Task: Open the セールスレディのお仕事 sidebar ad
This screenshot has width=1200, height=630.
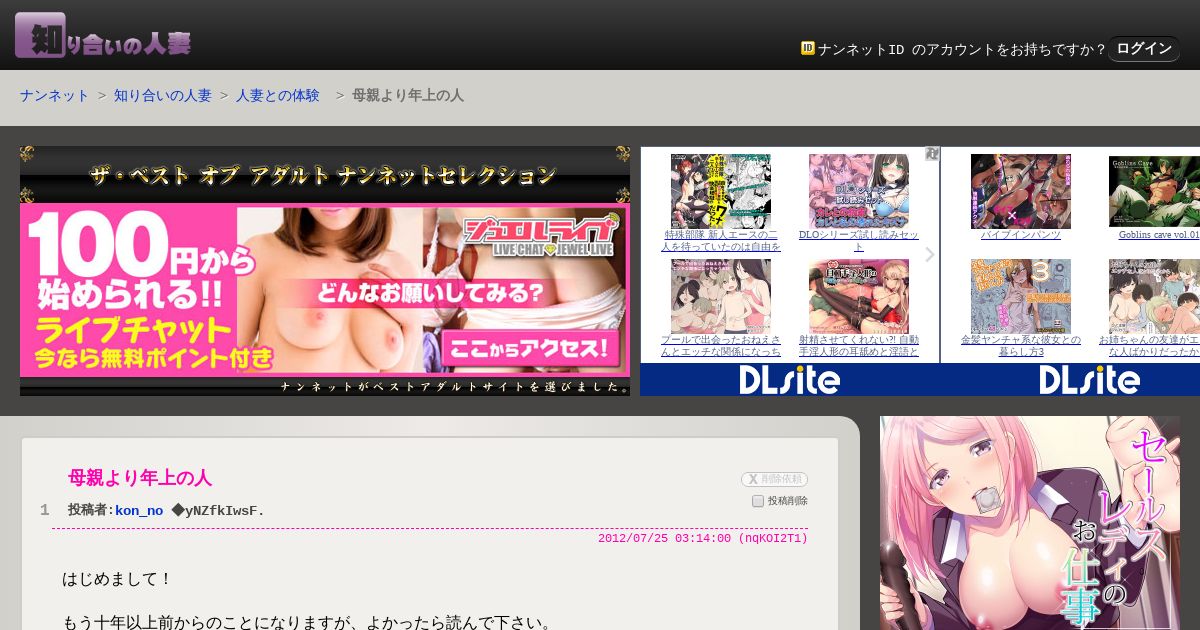Action: coord(1030,523)
